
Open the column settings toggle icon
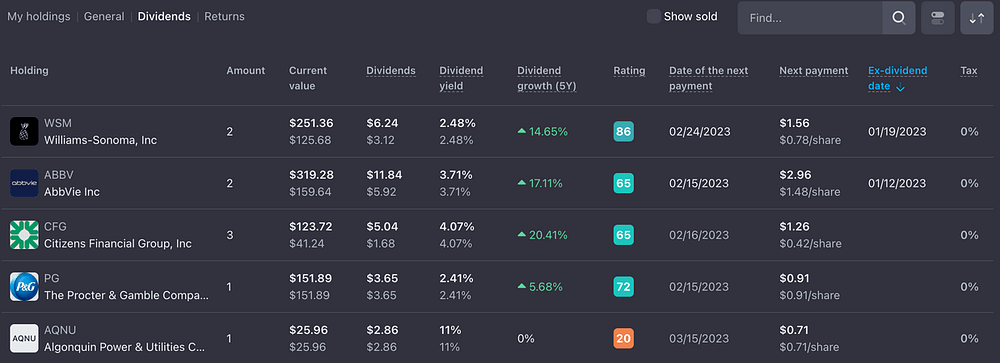coord(938,18)
